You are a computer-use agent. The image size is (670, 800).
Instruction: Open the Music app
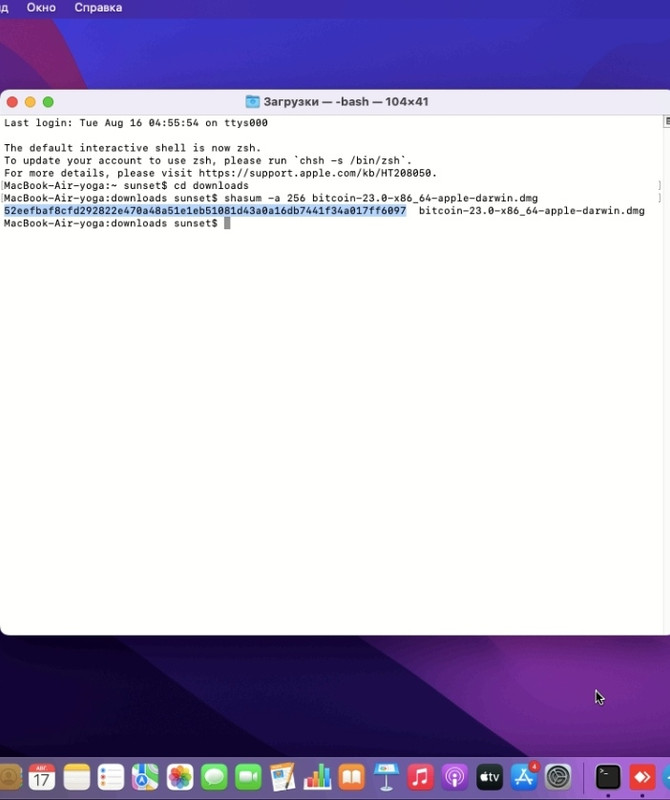click(x=420, y=777)
